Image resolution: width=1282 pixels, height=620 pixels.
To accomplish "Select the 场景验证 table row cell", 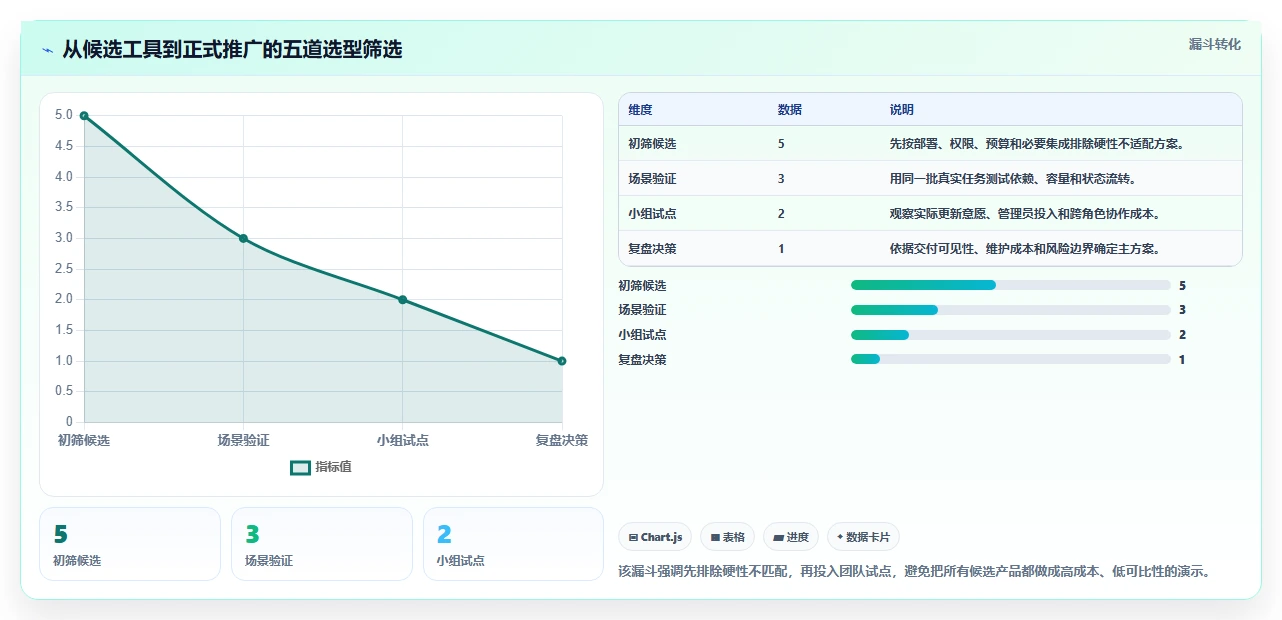I will point(652,179).
